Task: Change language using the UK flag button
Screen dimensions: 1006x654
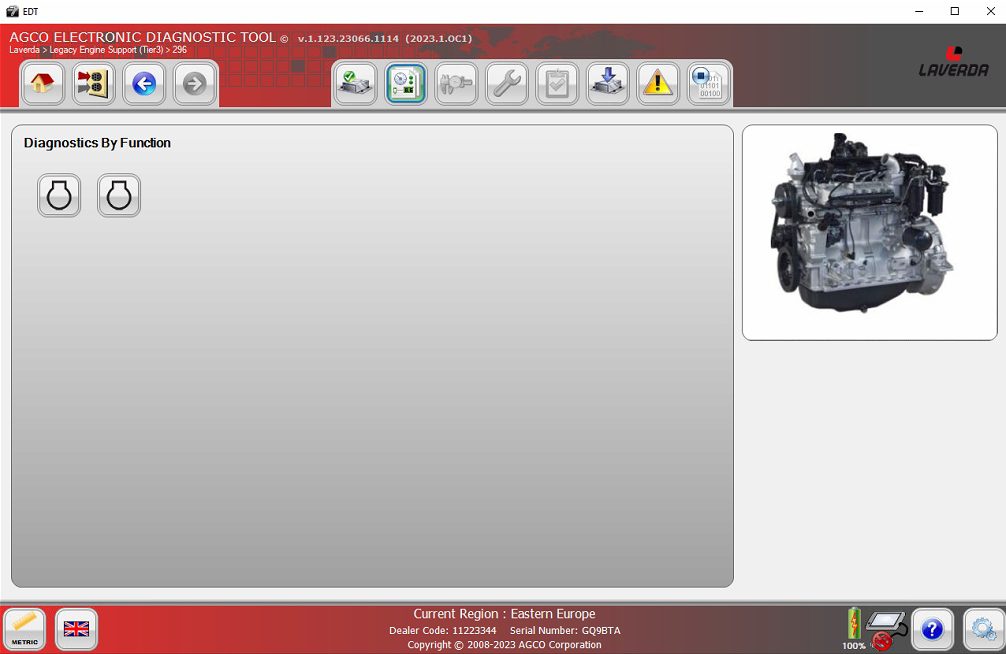Action: click(x=76, y=629)
